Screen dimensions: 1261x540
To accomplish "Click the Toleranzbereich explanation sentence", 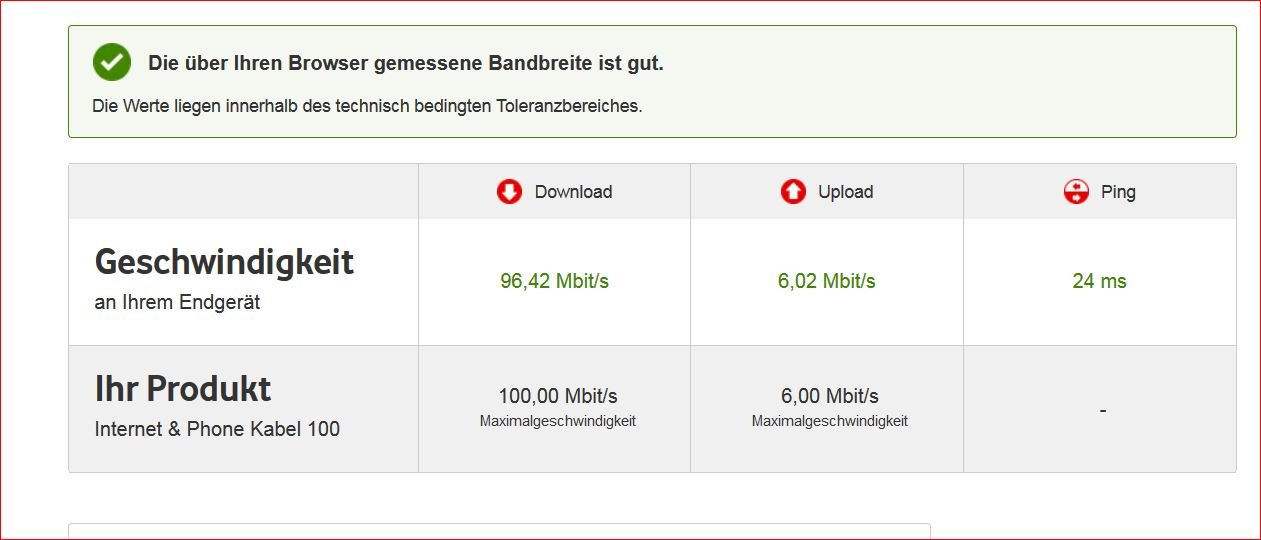I will 367,105.
